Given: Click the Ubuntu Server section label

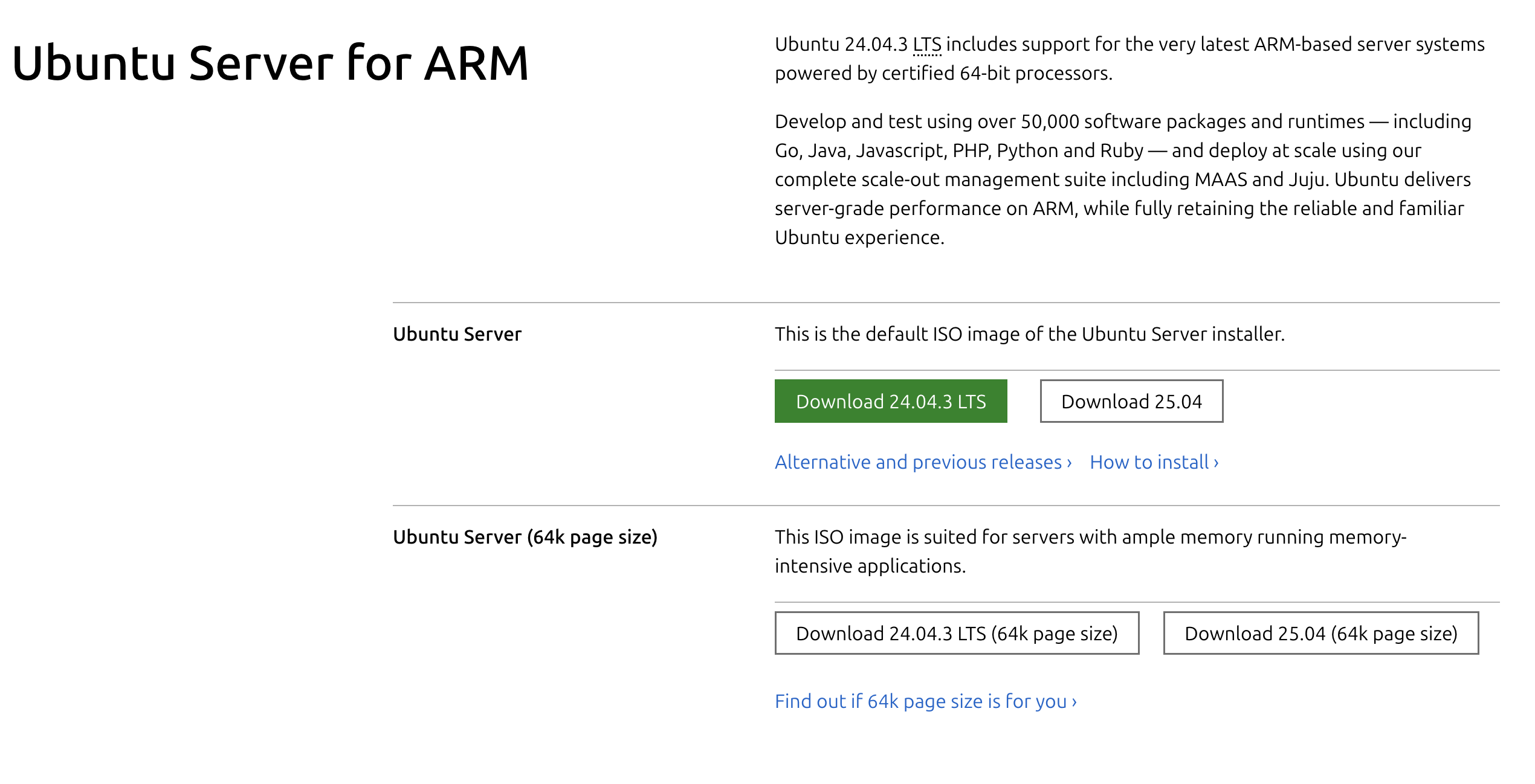Looking at the screenshot, I should [x=457, y=334].
